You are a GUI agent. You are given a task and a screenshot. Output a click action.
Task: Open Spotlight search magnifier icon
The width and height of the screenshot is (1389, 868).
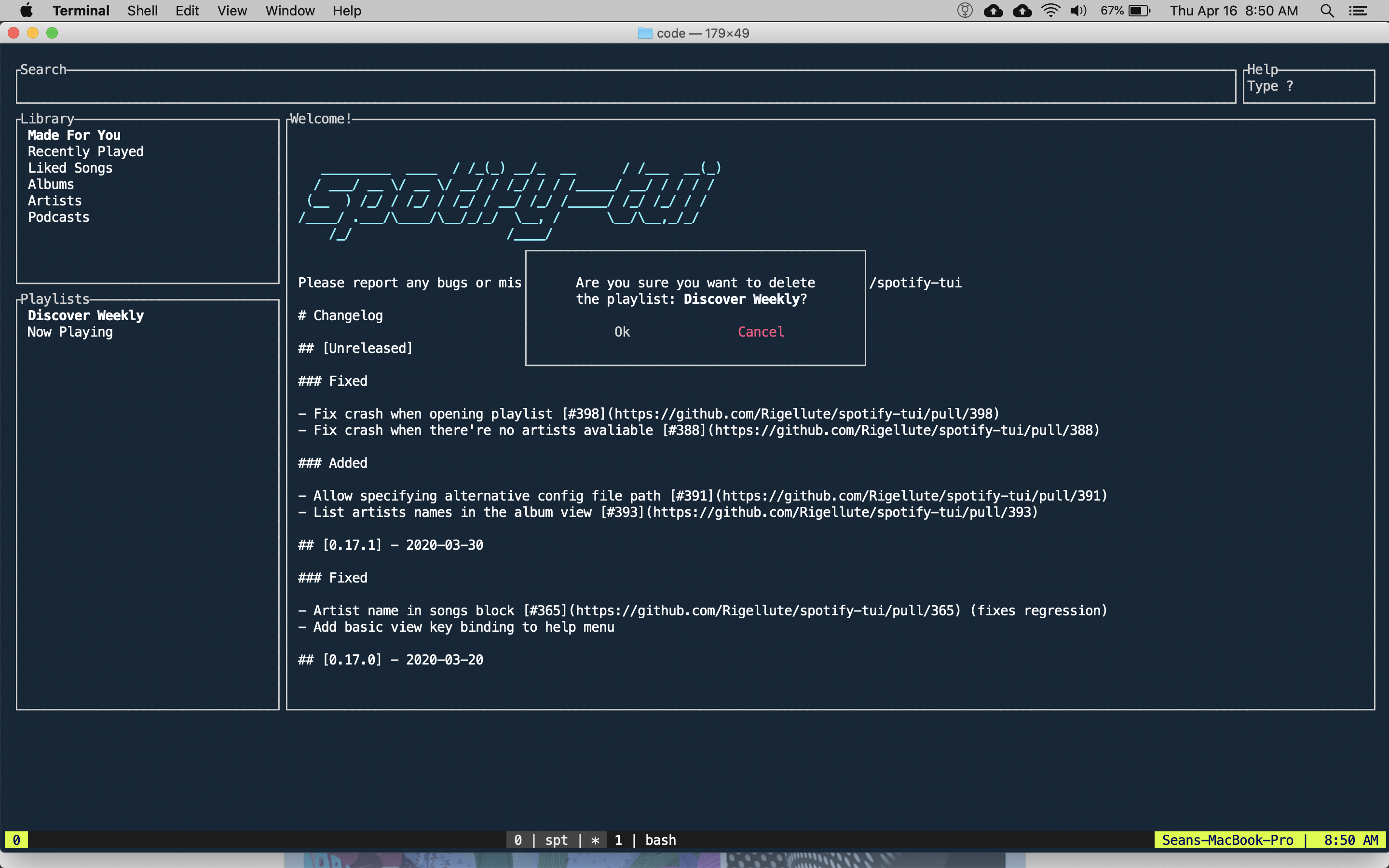(x=1326, y=11)
